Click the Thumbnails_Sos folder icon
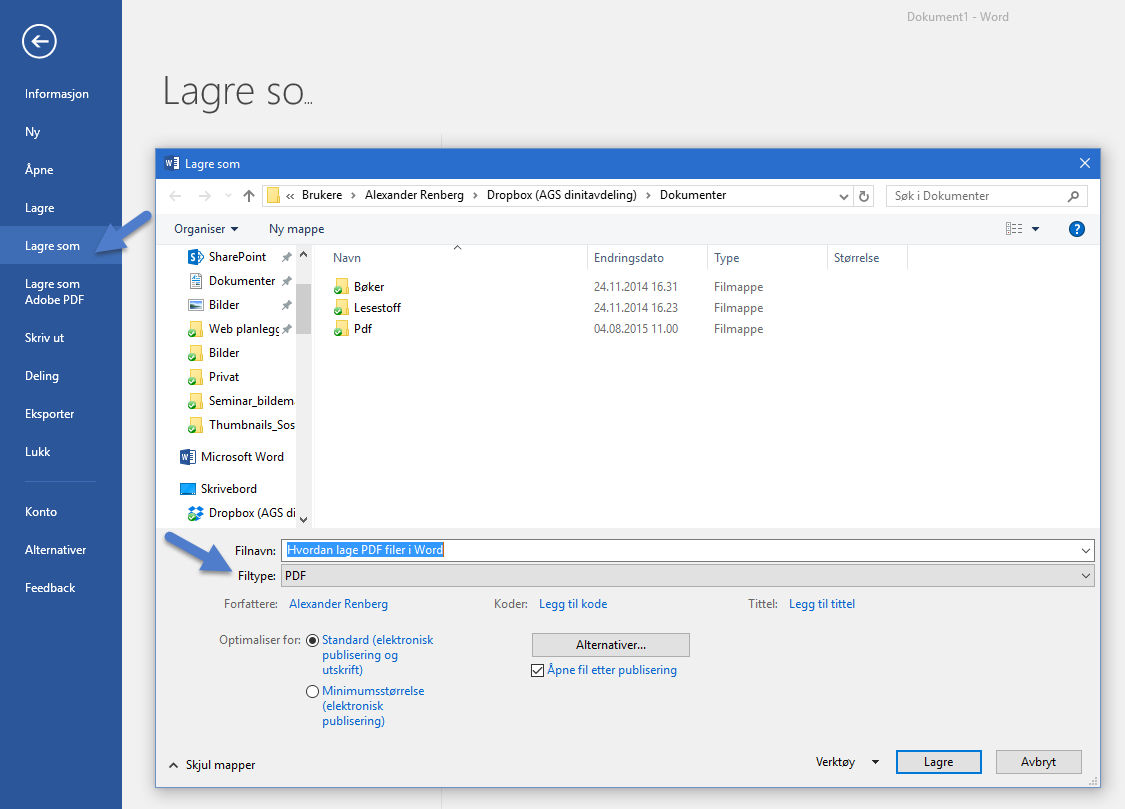The width and height of the screenshot is (1125, 809). pyautogui.click(x=195, y=425)
